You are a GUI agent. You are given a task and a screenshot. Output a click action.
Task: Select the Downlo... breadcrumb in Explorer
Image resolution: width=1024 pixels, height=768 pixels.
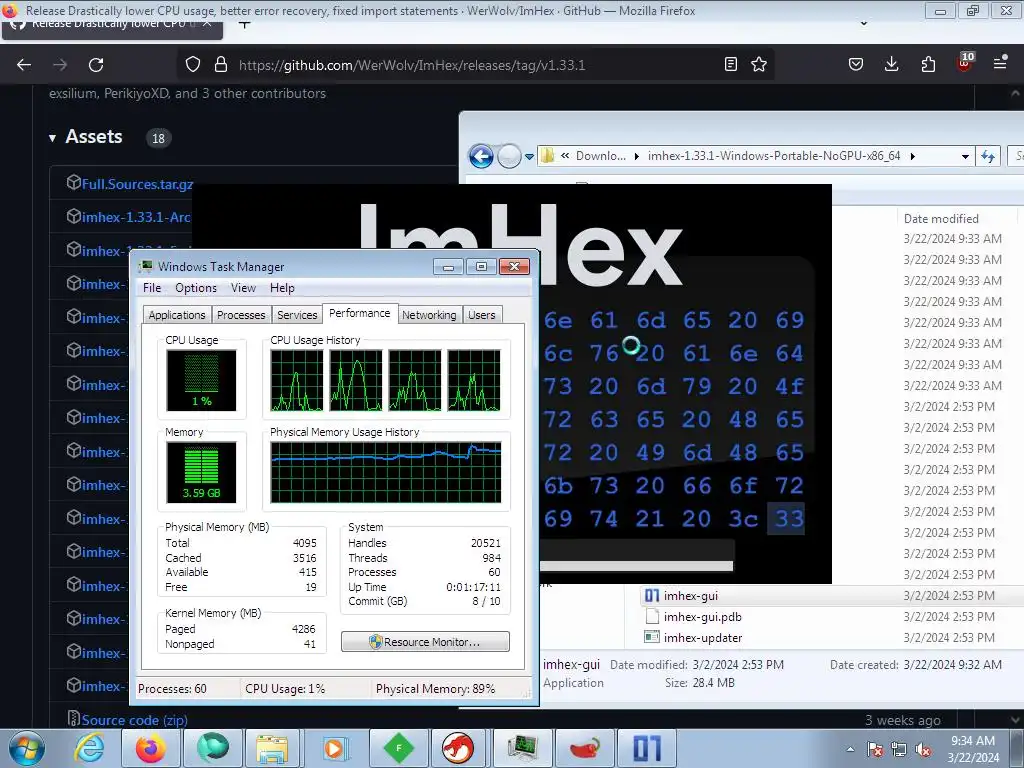click(600, 156)
